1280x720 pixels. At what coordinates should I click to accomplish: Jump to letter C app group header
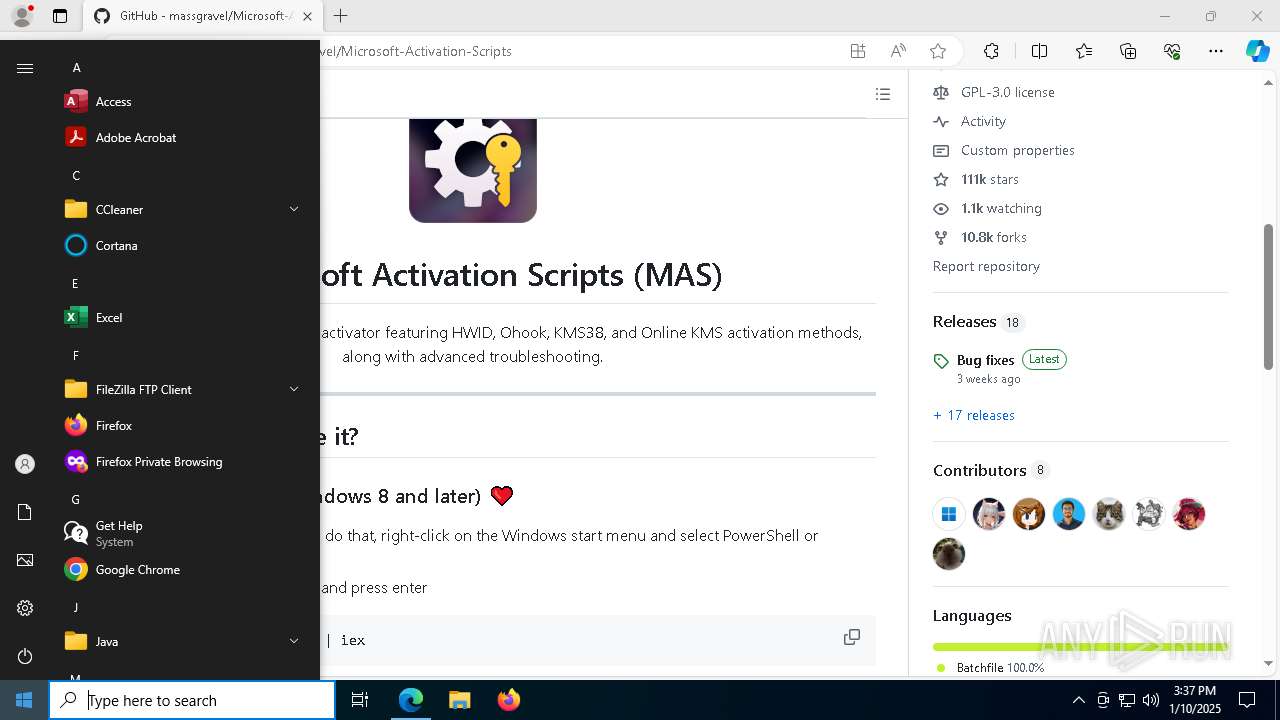76,176
